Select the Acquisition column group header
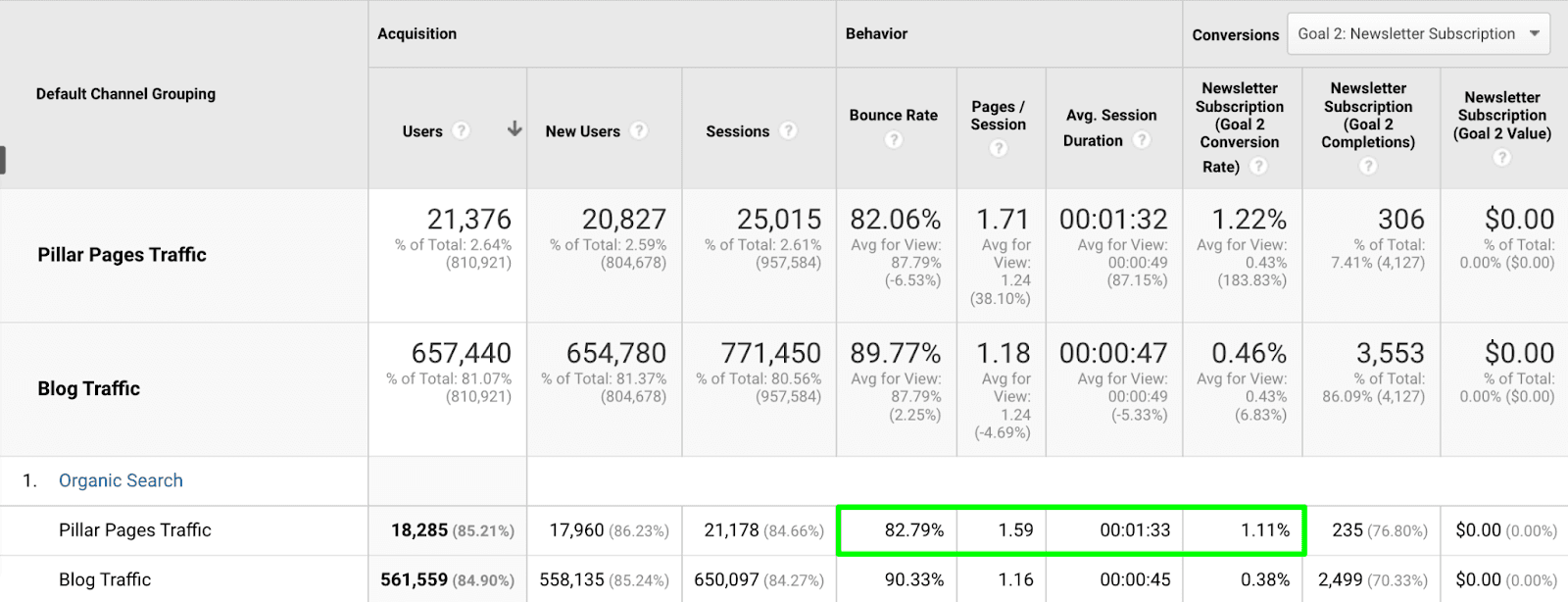Viewport: 1568px width, 602px height. 416,33
